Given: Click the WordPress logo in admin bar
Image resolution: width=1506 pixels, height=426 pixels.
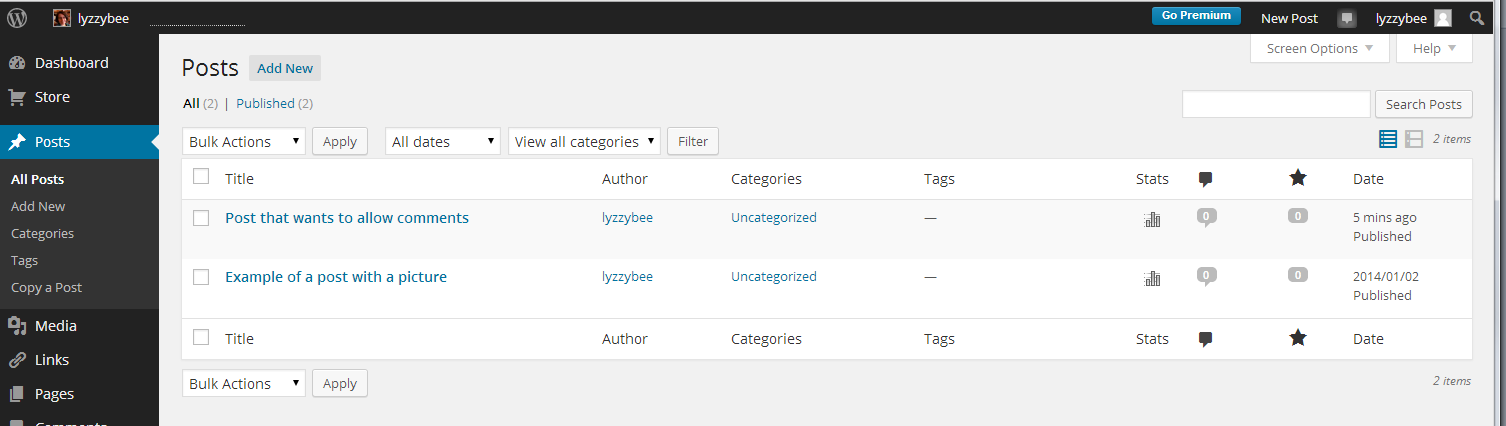Looking at the screenshot, I should [x=17, y=18].
